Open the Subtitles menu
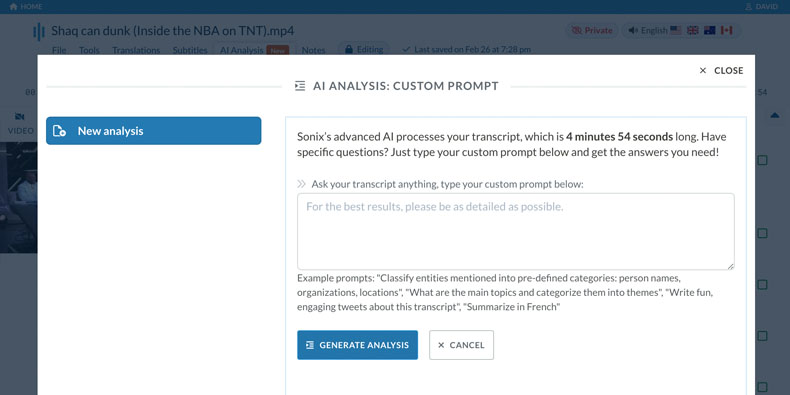 coord(190,50)
